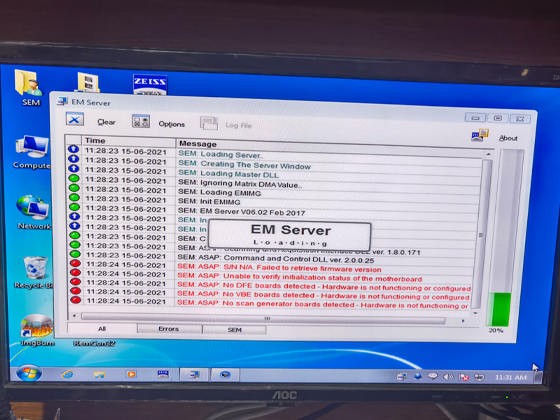The width and height of the screenshot is (560, 420).
Task: Open the ZEISS desktop icon
Action: point(150,85)
